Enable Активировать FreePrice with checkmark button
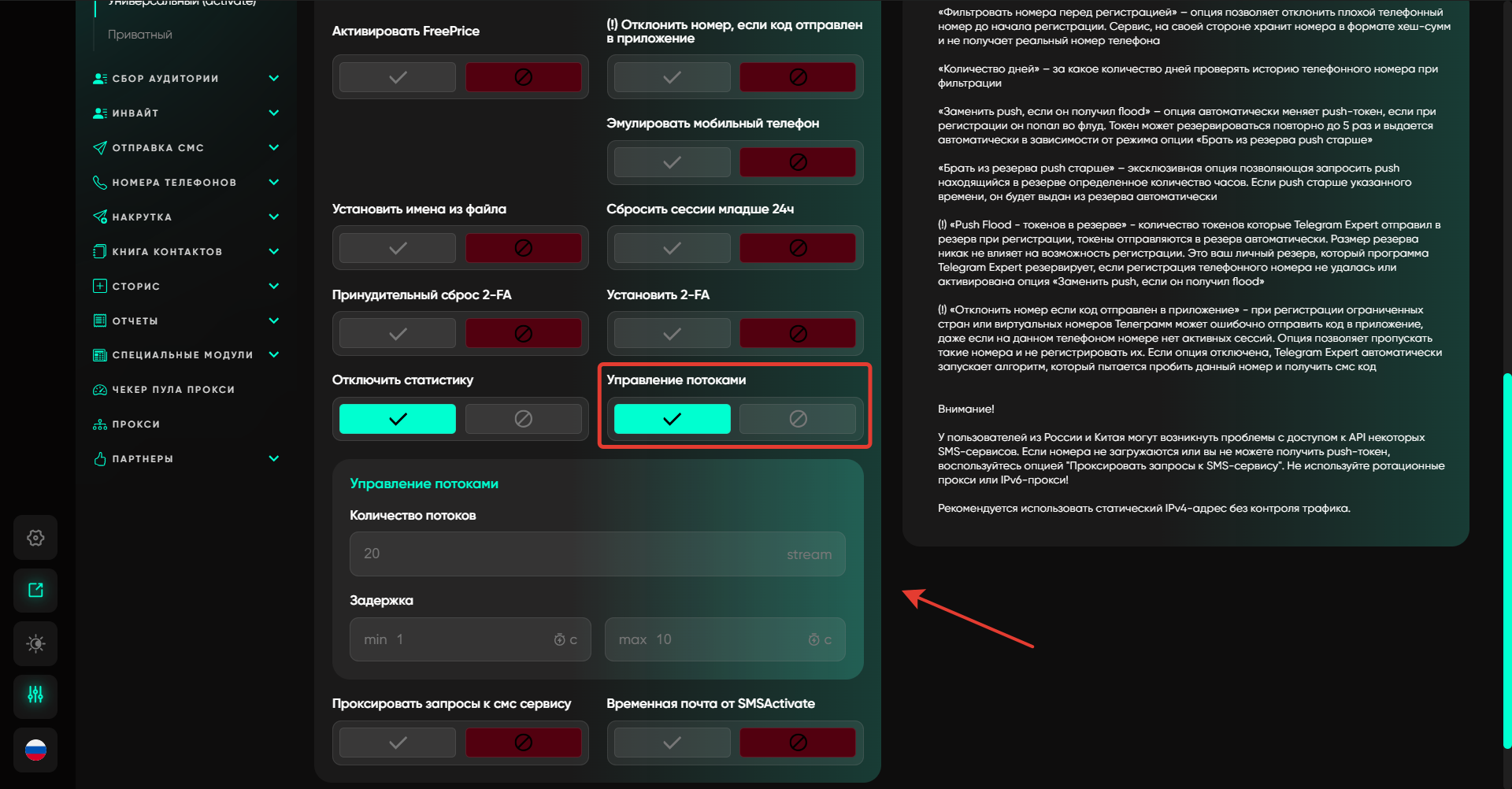Image resolution: width=1512 pixels, height=789 pixels. [398, 77]
